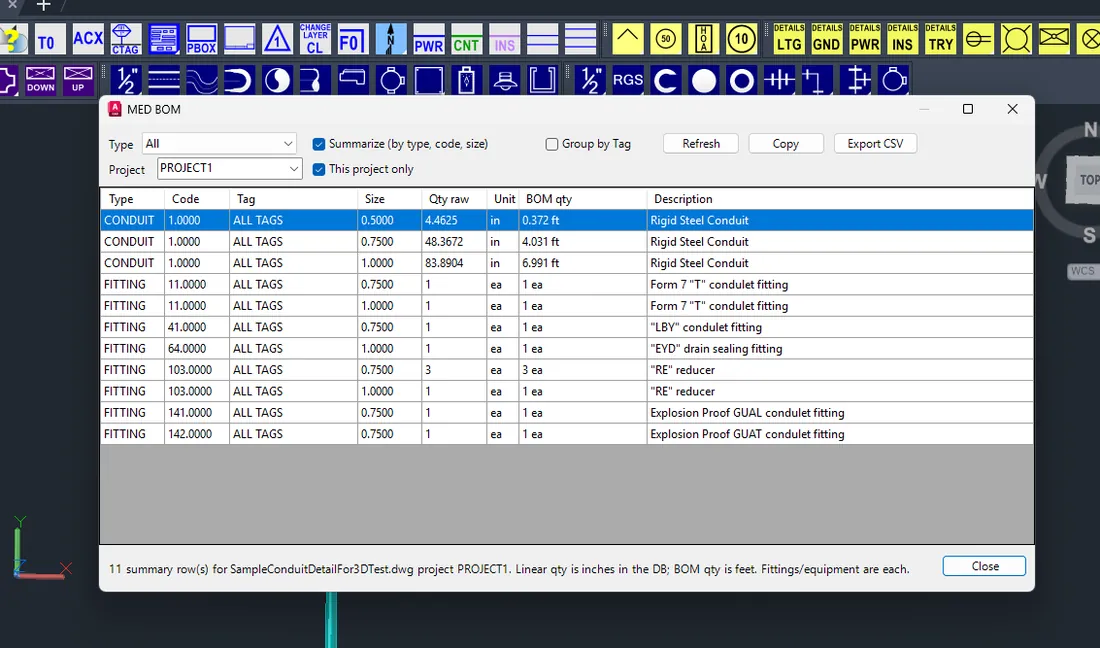Toggle This project only checkbox
1100x648 pixels.
tap(318, 169)
